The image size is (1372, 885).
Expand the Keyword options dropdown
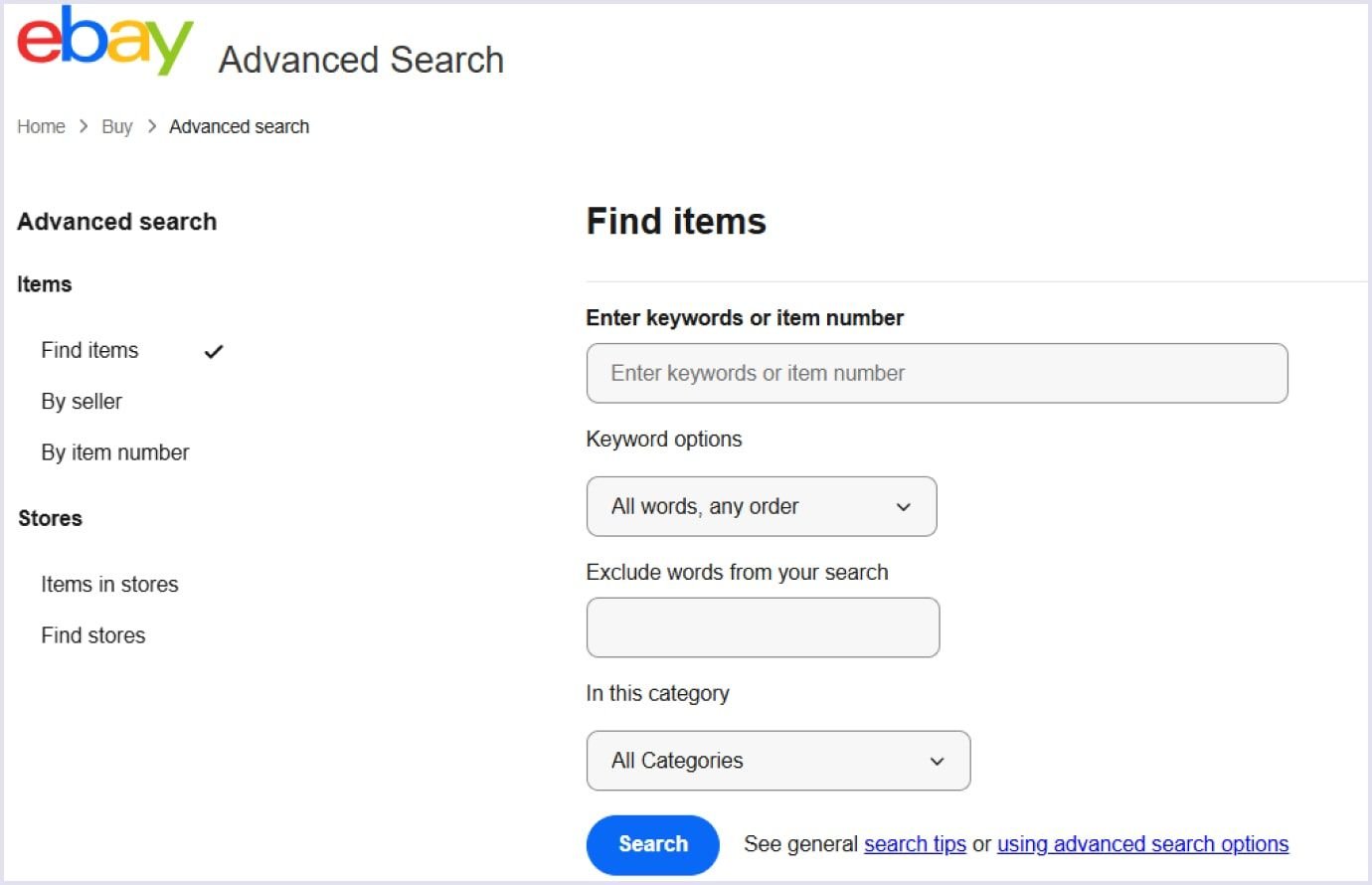[762, 506]
